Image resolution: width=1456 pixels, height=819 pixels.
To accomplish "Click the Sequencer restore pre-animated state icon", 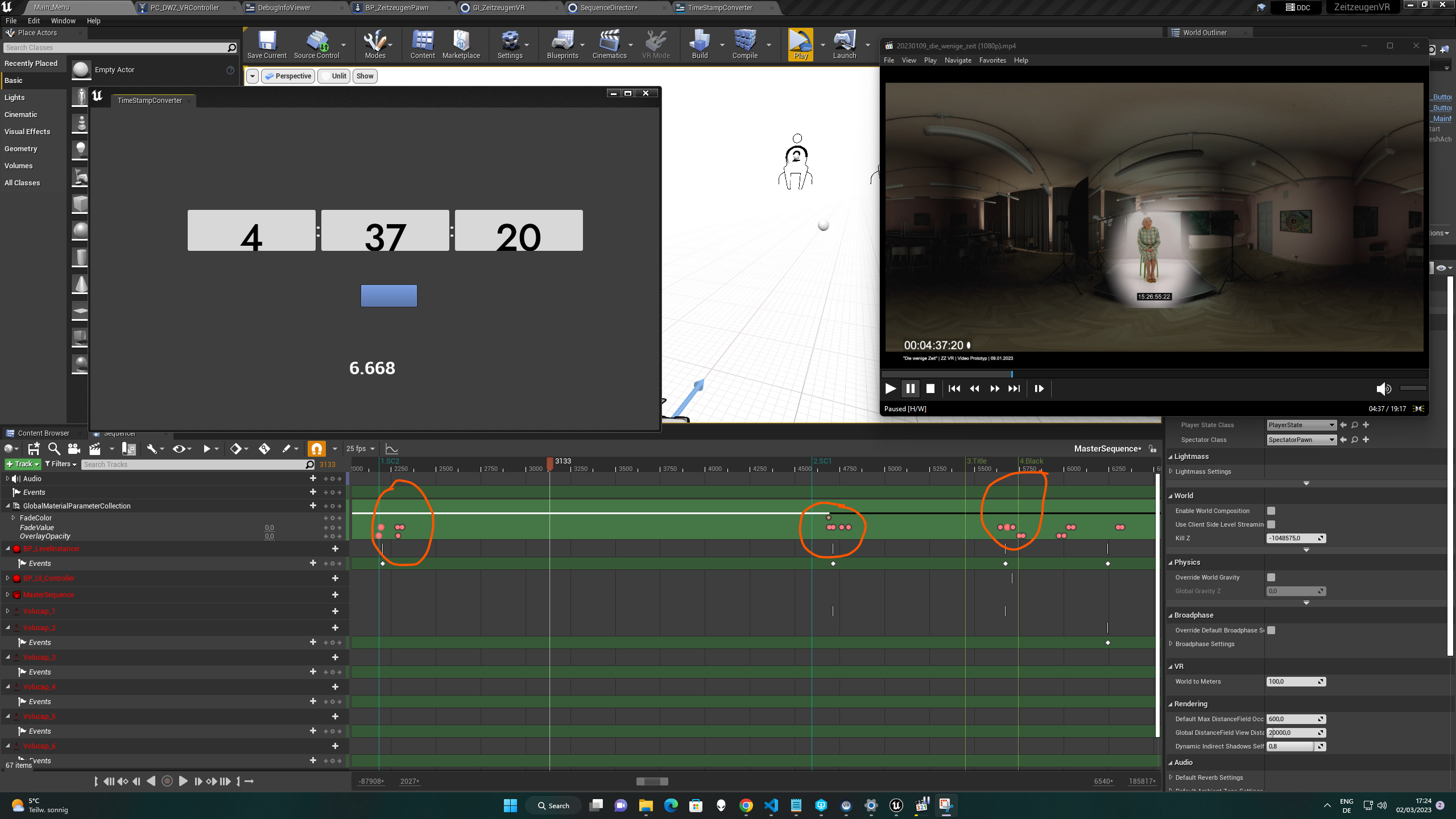I will click(x=129, y=449).
